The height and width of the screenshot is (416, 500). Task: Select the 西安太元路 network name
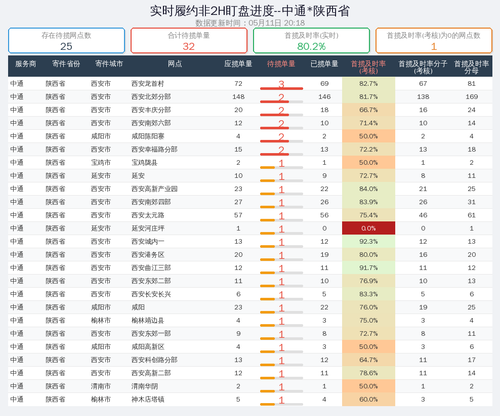point(148,215)
